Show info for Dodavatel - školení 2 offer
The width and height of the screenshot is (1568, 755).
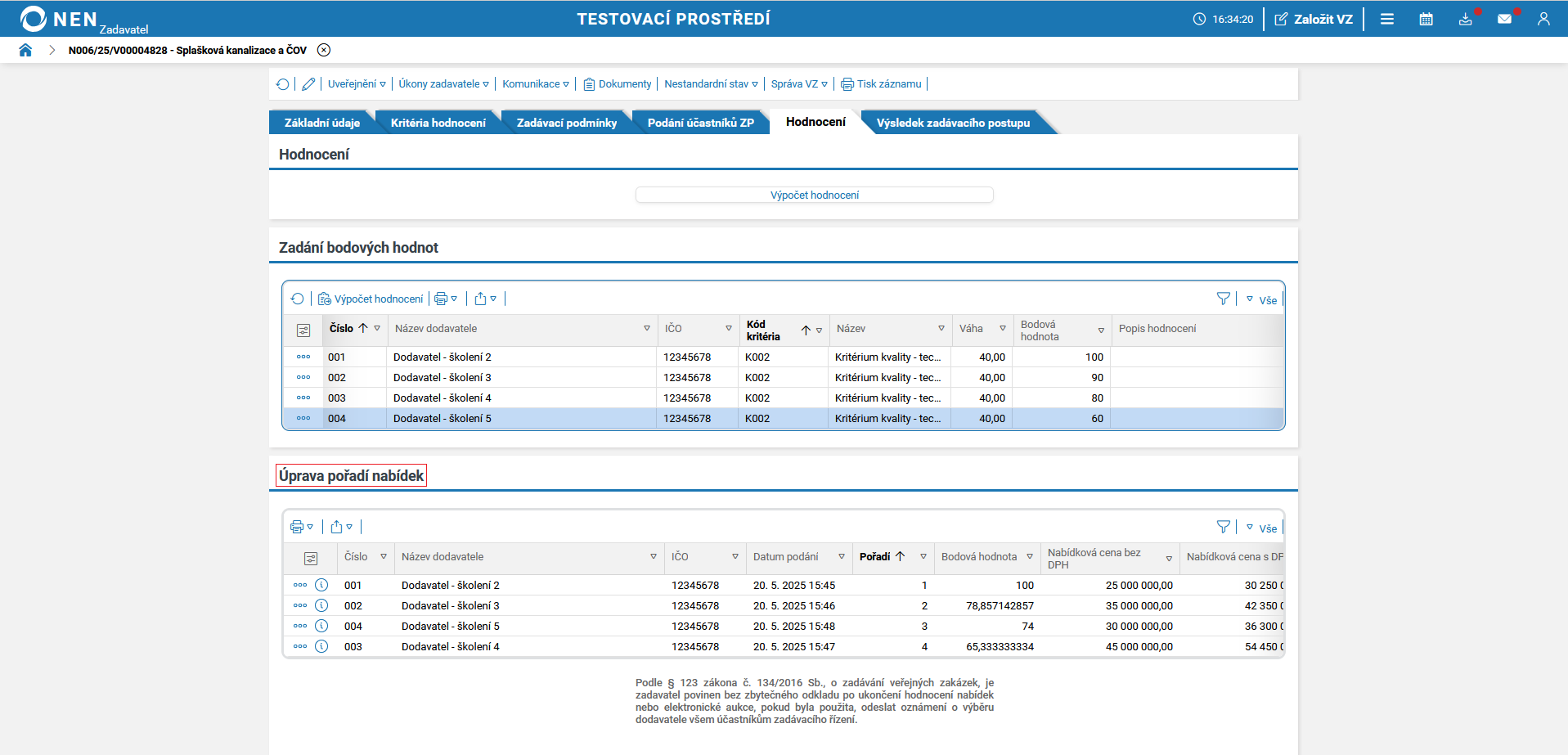coord(321,586)
